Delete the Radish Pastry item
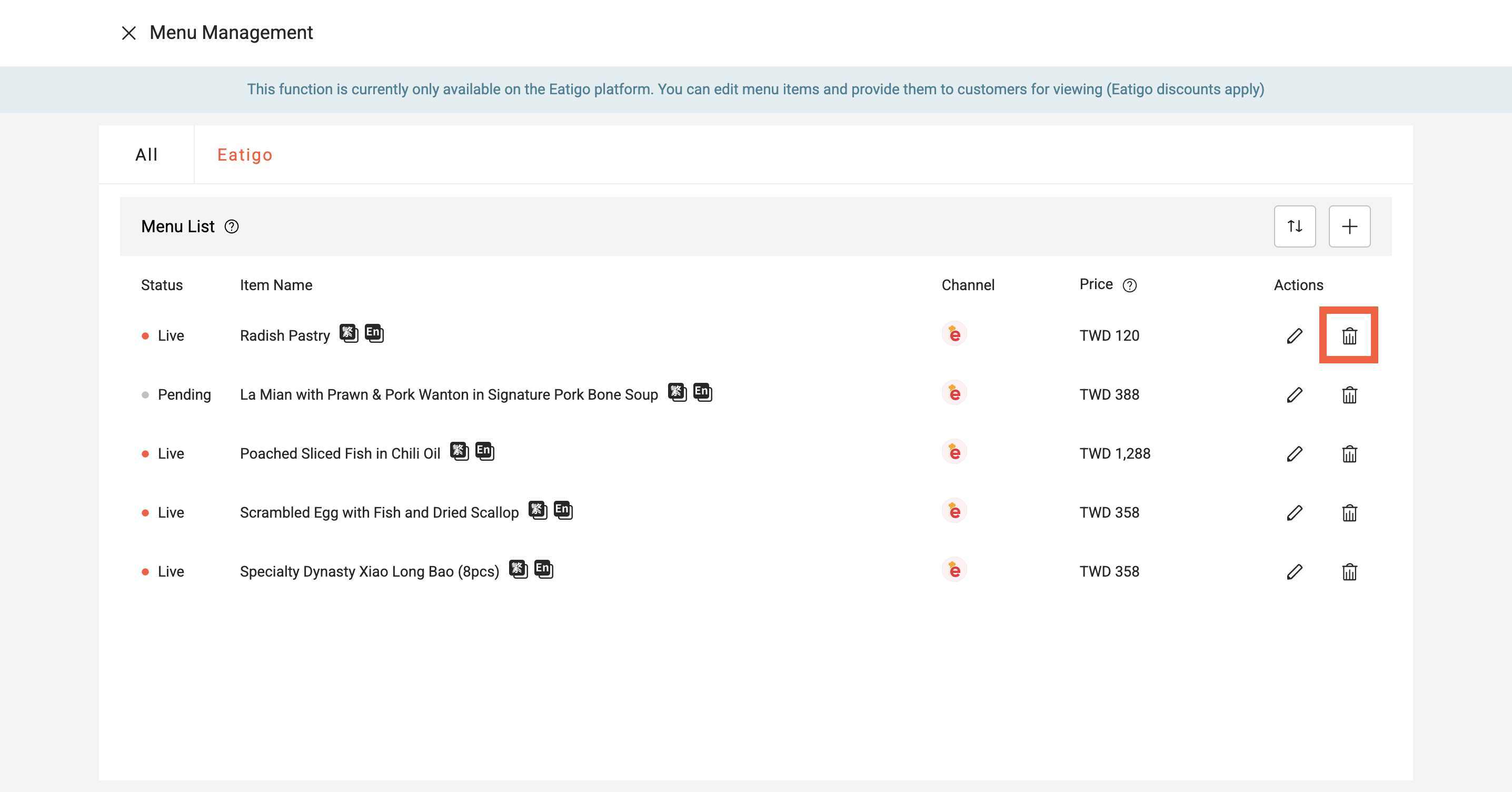The image size is (1512, 792). (1349, 336)
